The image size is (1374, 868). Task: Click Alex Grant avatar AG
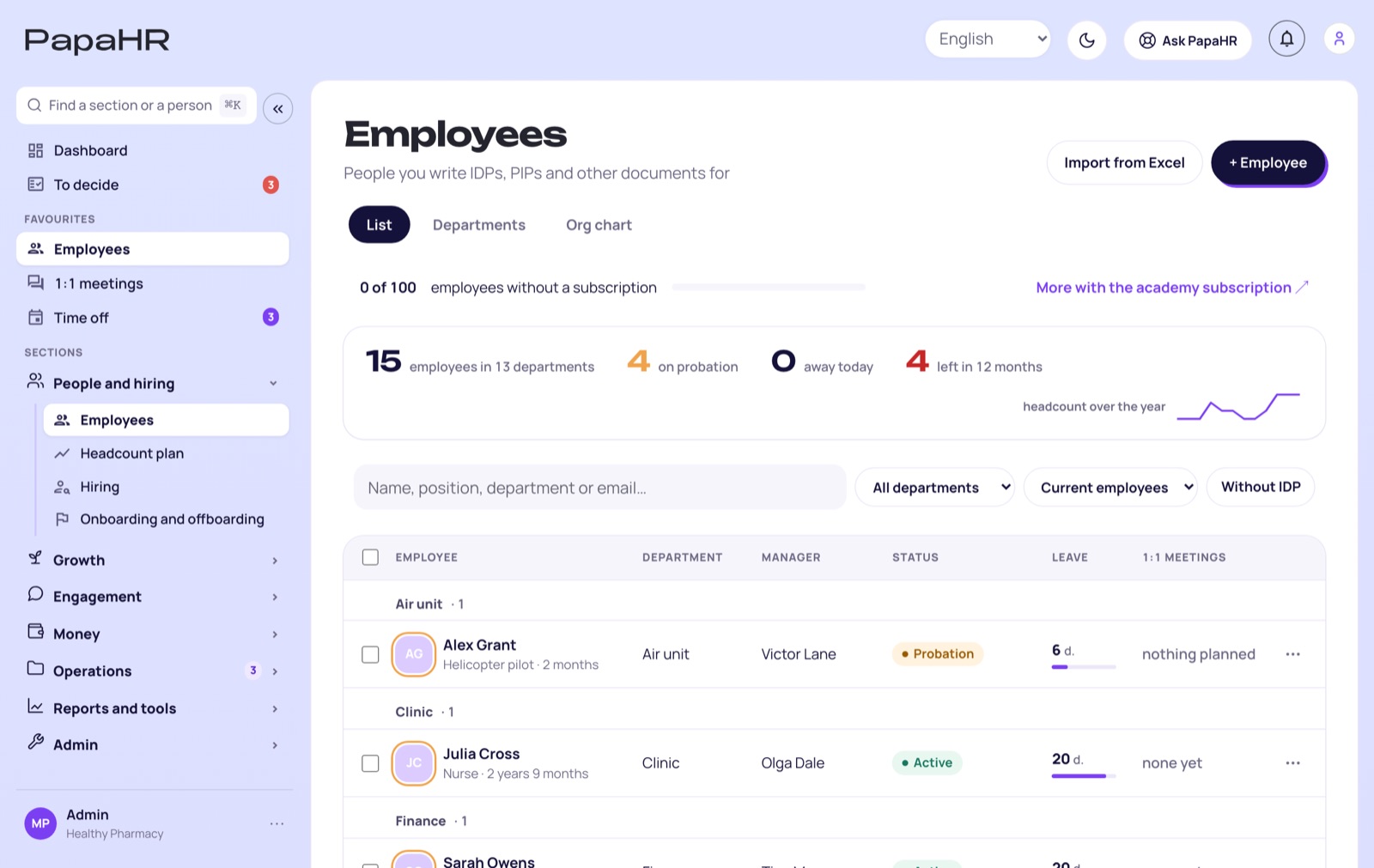(x=414, y=654)
